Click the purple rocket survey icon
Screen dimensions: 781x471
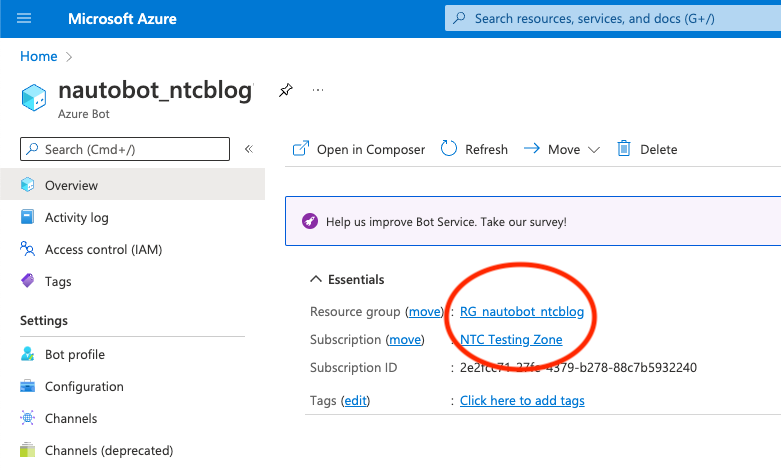coord(310,221)
